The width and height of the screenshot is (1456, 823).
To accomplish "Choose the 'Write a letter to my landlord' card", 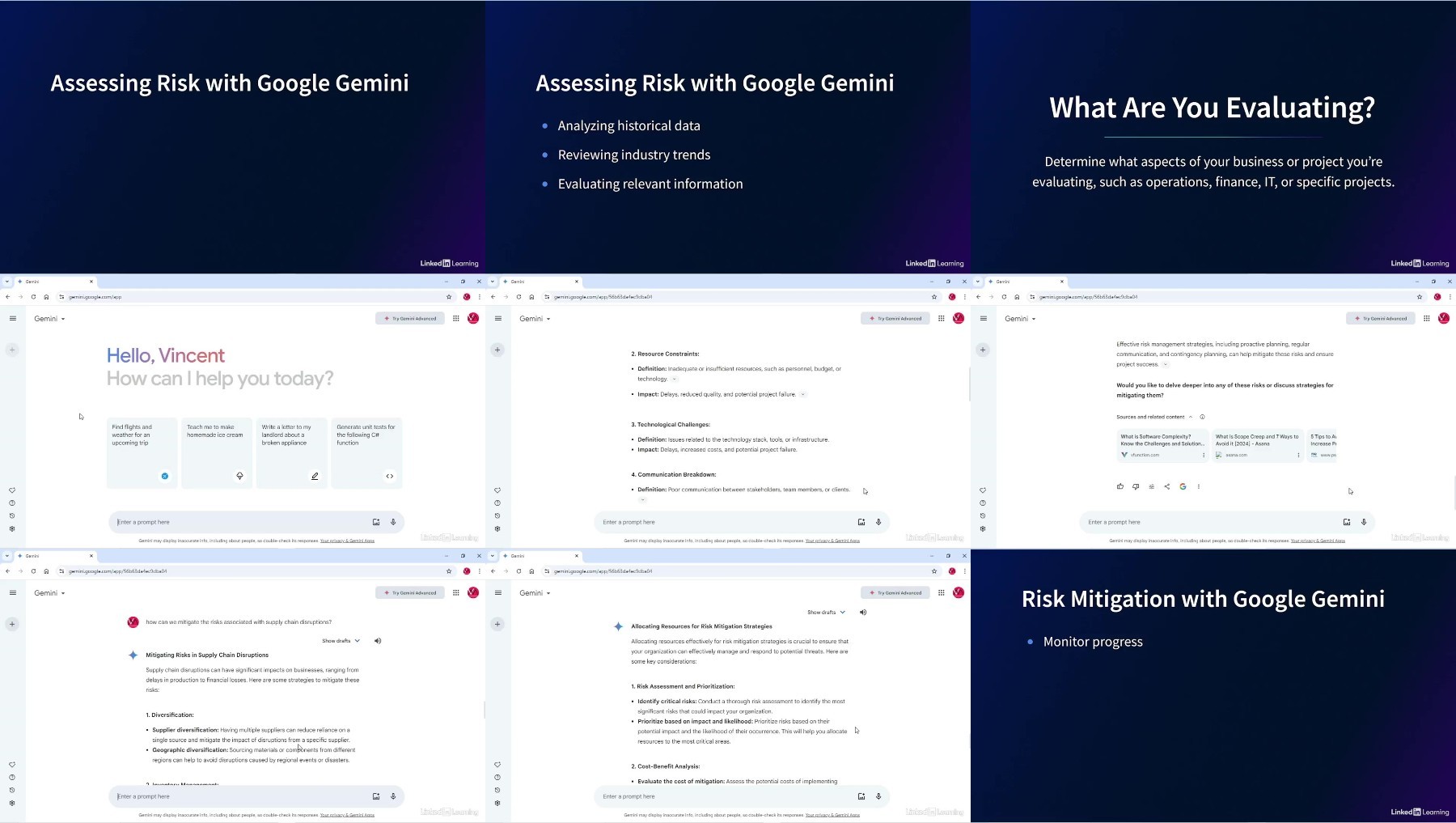I will (x=292, y=453).
